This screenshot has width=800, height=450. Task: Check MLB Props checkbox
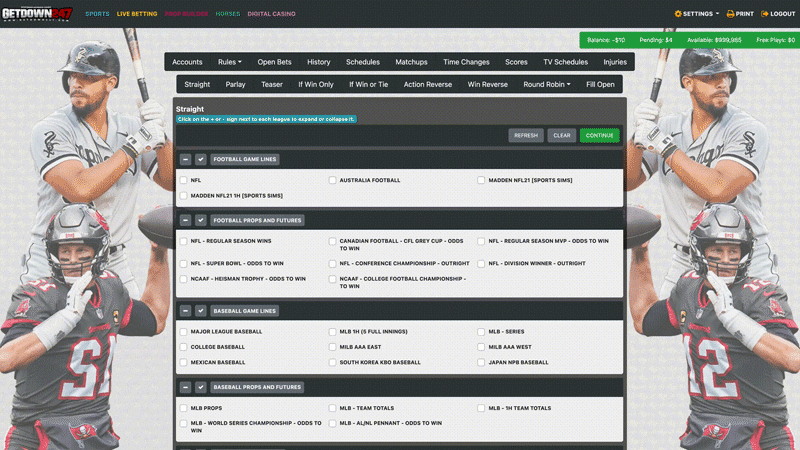tap(183, 408)
